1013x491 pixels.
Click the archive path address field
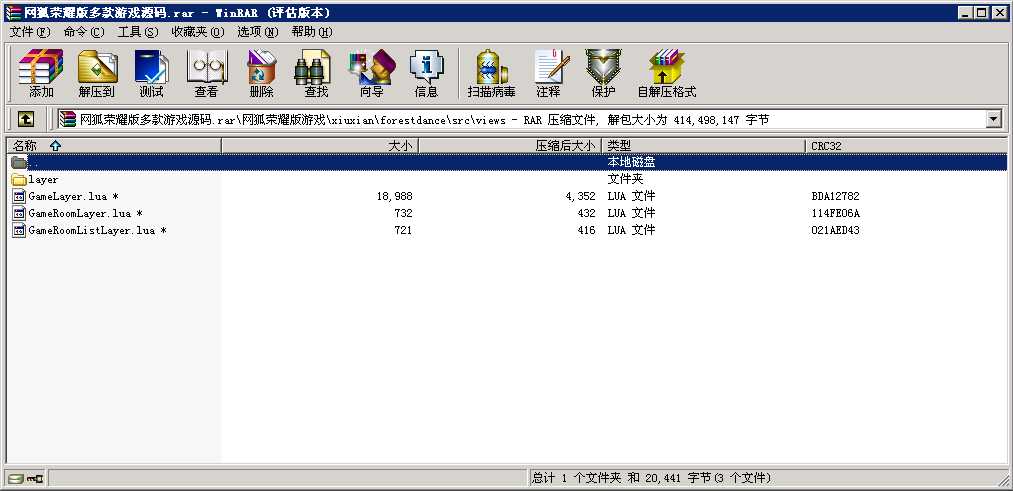tap(530, 119)
